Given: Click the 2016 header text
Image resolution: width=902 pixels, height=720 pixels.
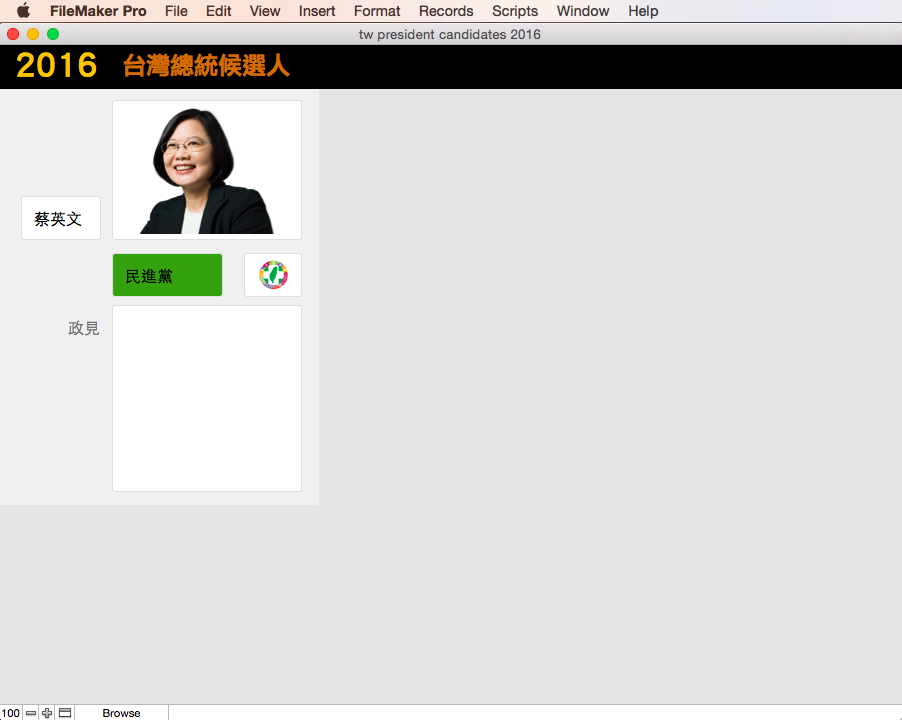Looking at the screenshot, I should click(x=56, y=65).
